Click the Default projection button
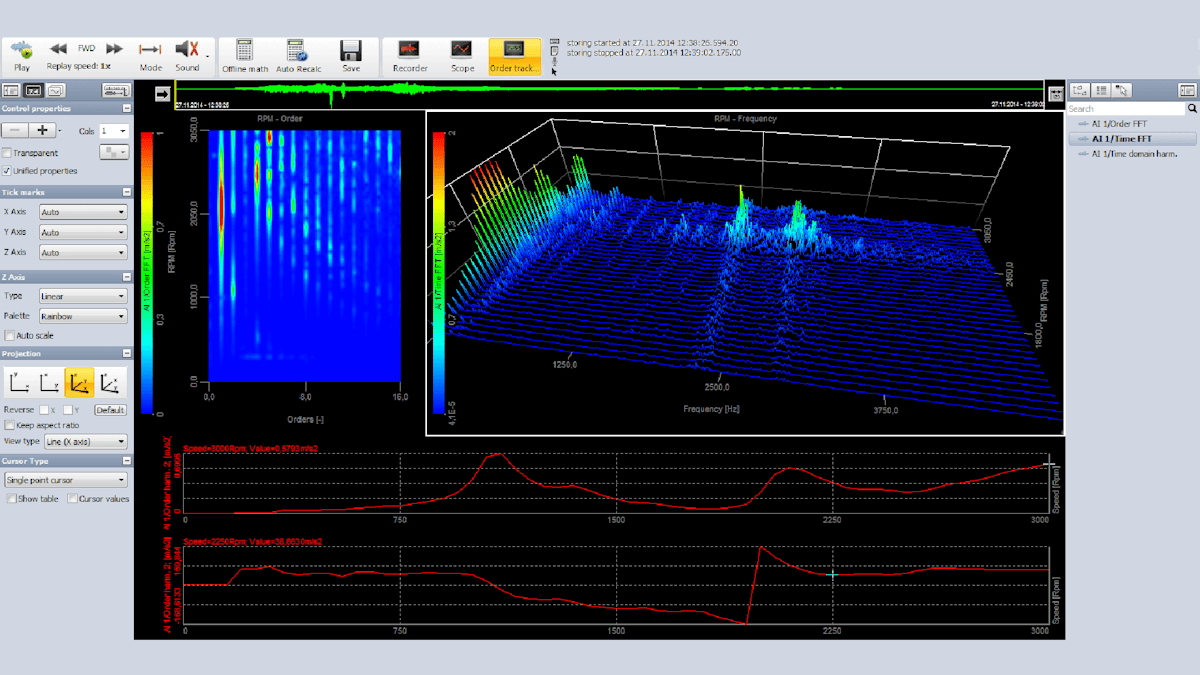Viewport: 1200px width, 675px height. pos(110,410)
